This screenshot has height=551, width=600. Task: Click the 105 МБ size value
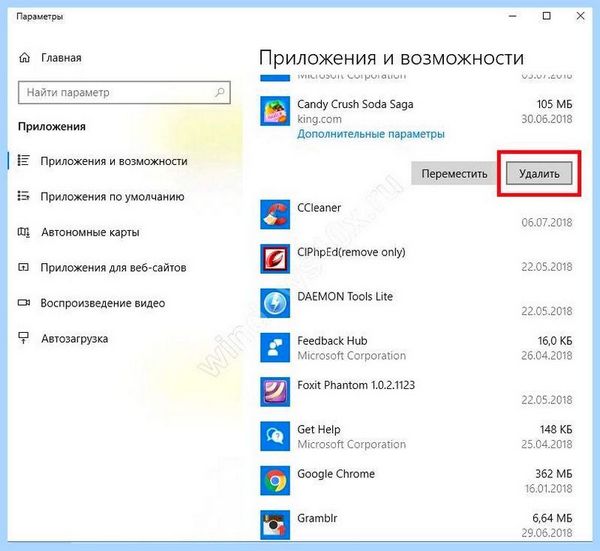pos(554,104)
